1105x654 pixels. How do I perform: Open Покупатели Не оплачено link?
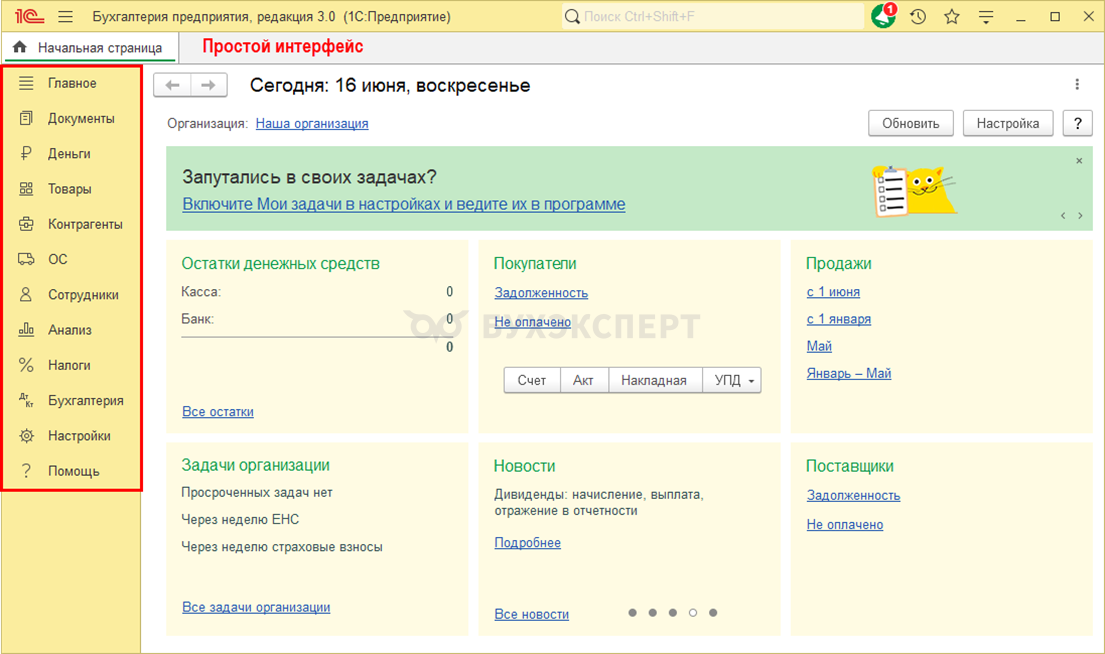(532, 322)
